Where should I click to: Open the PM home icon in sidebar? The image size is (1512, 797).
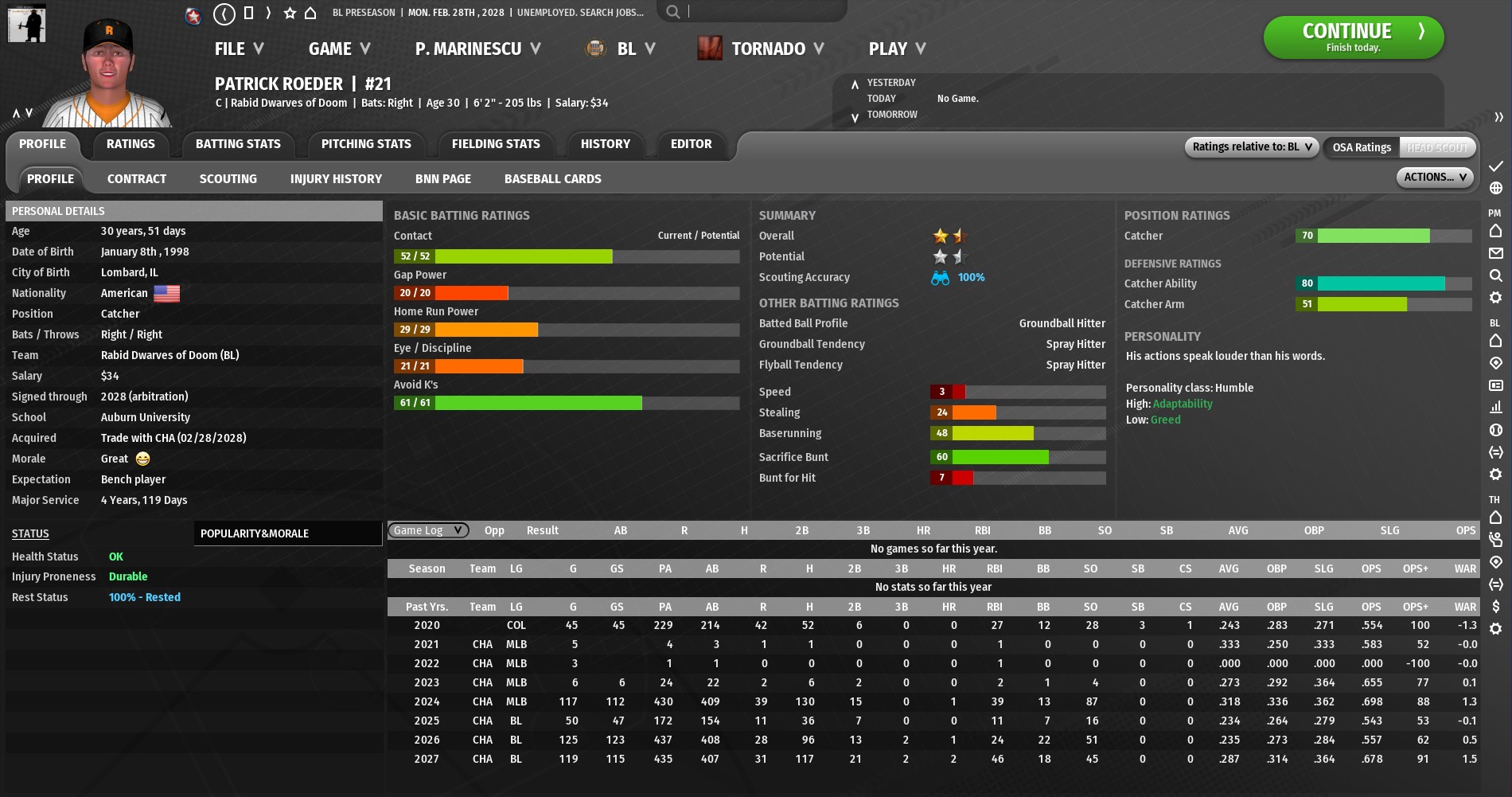[1496, 231]
